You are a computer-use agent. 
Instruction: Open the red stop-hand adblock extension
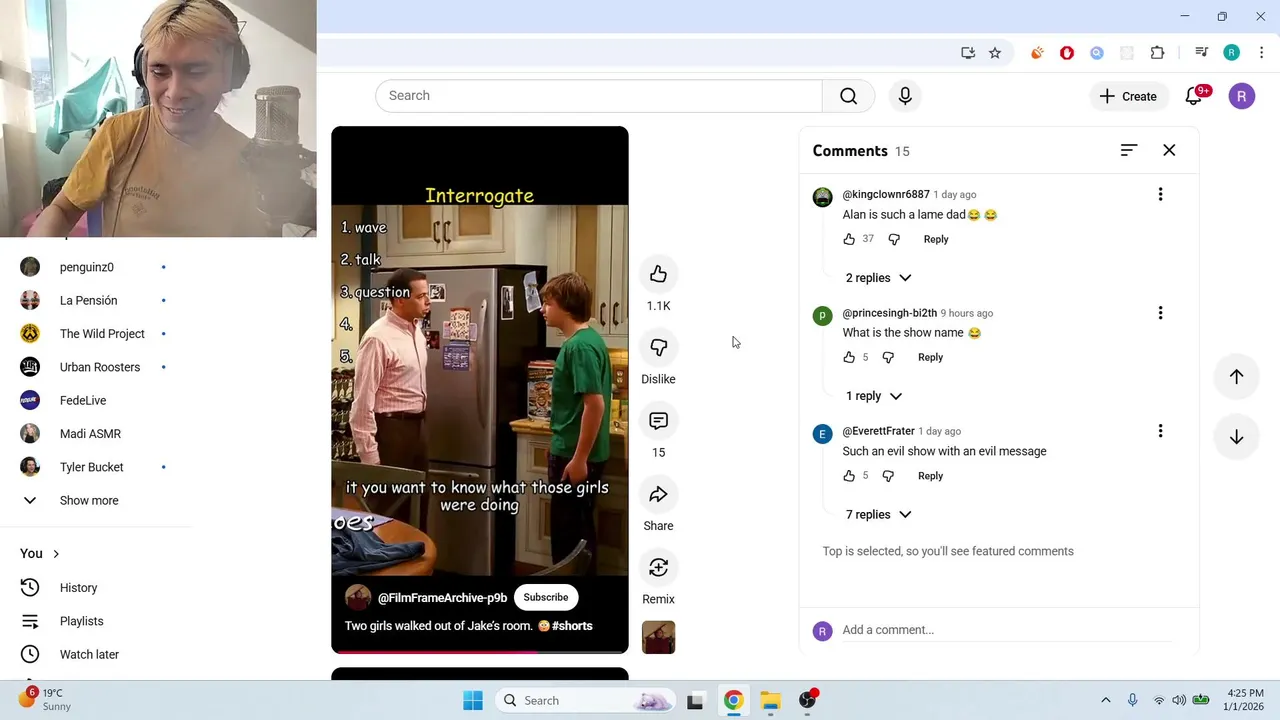tap(1067, 53)
